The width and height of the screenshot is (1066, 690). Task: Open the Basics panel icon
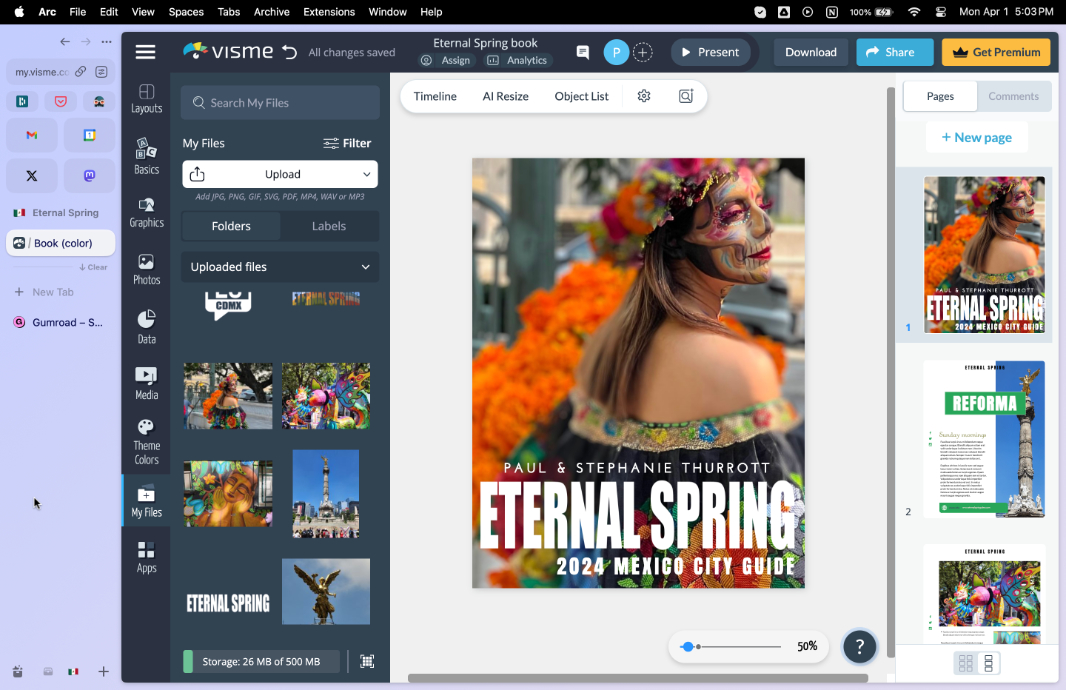click(146, 156)
